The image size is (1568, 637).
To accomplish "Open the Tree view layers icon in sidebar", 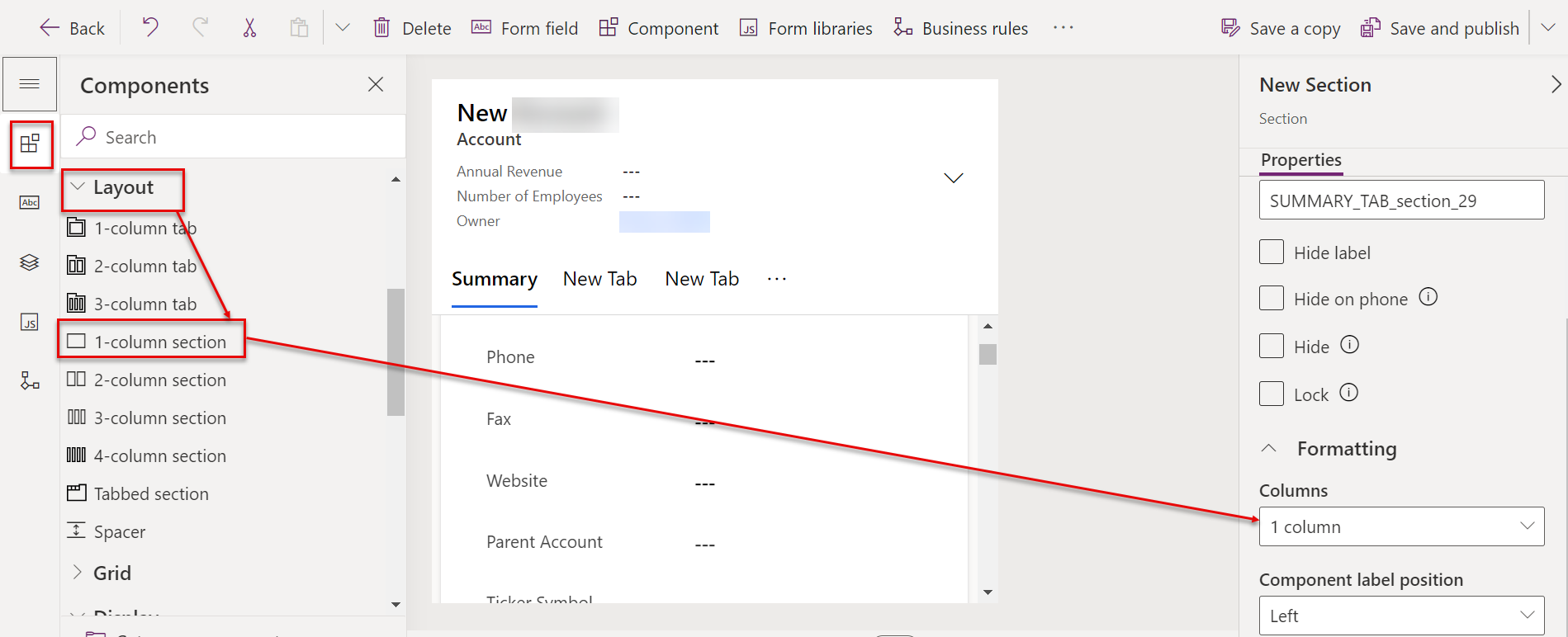I will pos(30,262).
